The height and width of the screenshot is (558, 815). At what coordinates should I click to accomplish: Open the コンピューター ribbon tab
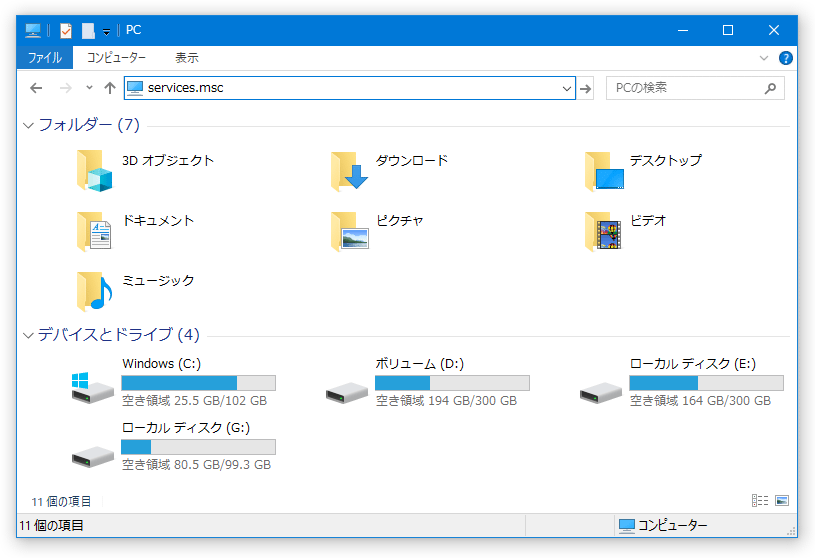tap(116, 58)
